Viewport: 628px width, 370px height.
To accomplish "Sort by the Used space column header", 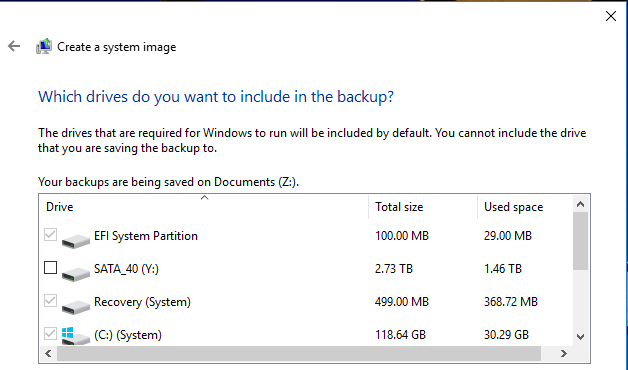I will [525, 207].
